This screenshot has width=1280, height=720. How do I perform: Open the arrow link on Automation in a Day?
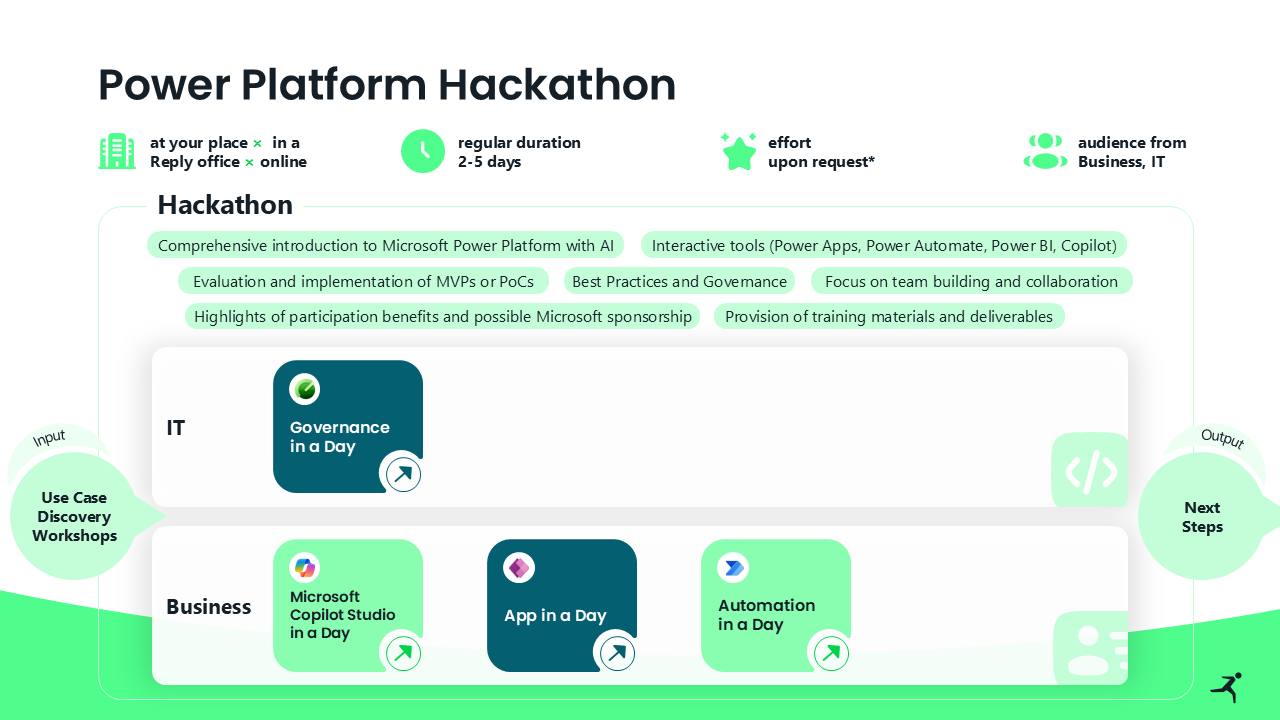point(831,654)
